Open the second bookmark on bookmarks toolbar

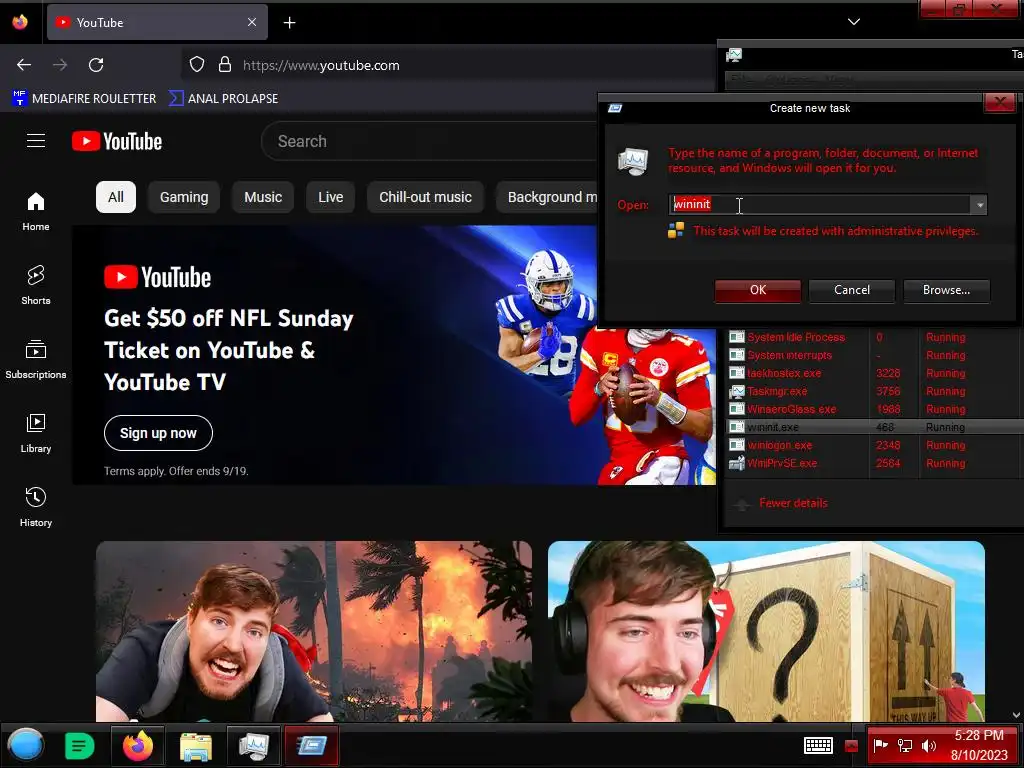click(x=223, y=99)
